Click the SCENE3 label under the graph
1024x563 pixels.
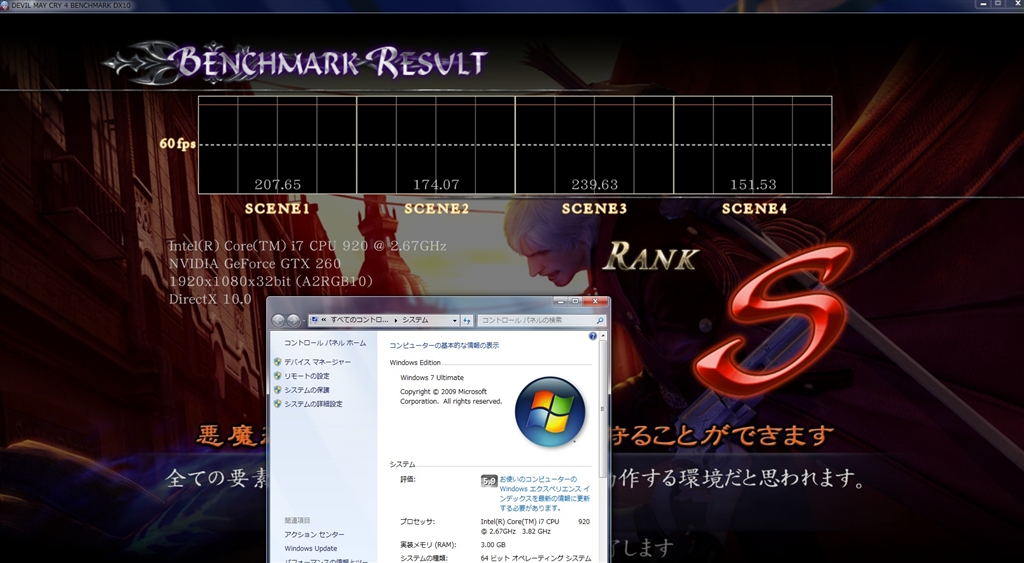[594, 209]
